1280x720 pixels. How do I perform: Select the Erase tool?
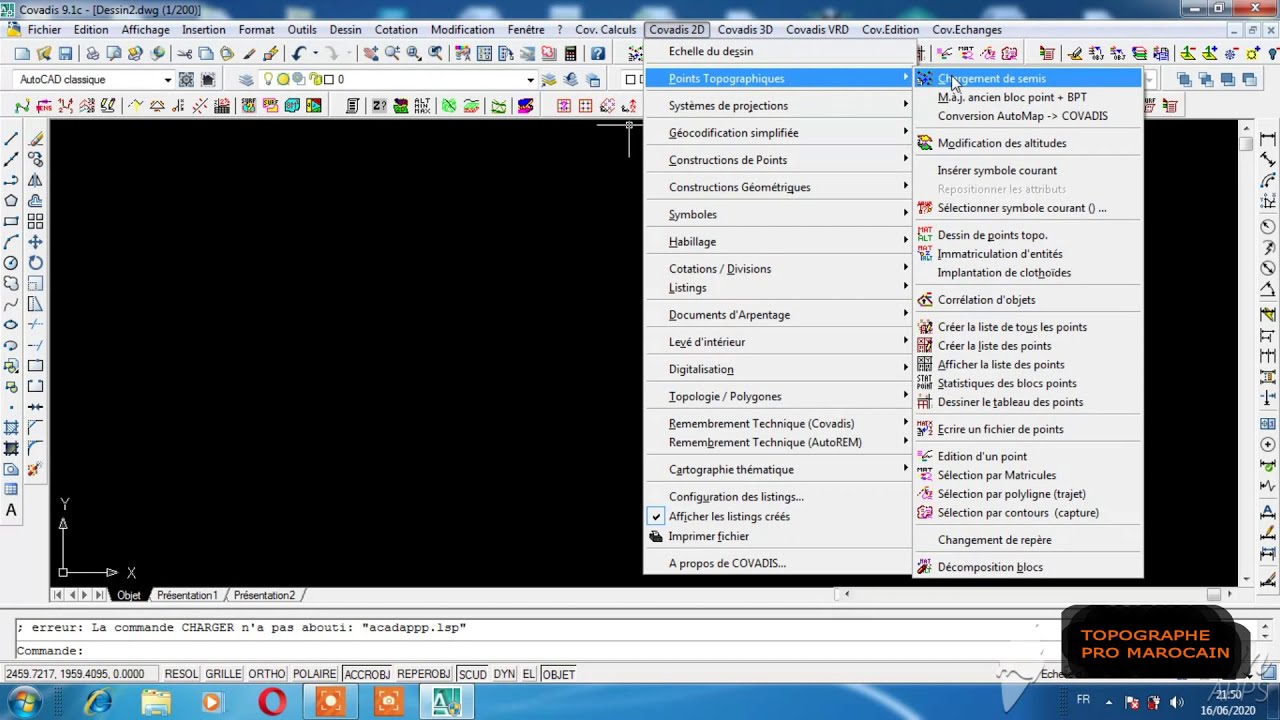pos(35,139)
